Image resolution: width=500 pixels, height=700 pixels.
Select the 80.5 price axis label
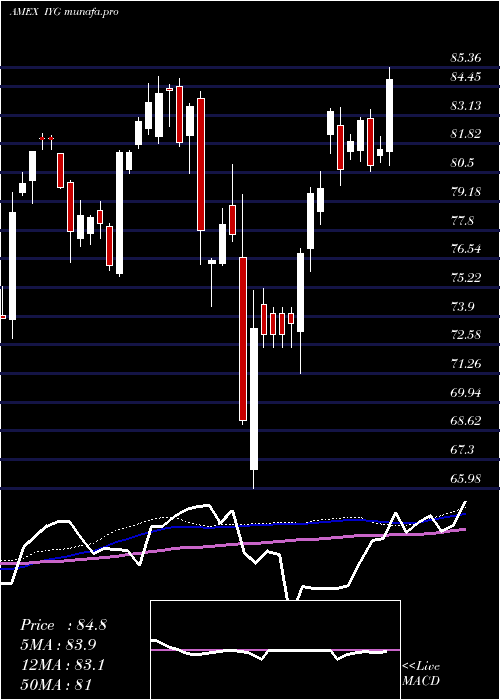pyautogui.click(x=462, y=163)
